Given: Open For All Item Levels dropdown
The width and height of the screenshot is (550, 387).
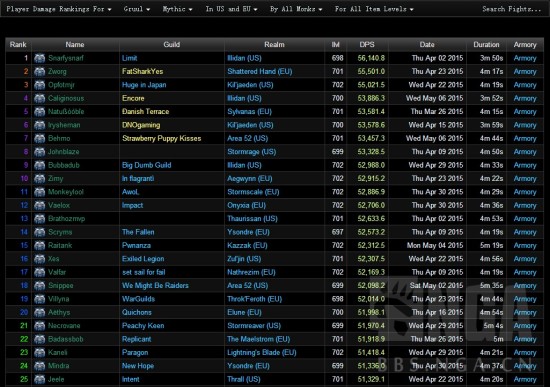Looking at the screenshot, I should click(374, 9).
